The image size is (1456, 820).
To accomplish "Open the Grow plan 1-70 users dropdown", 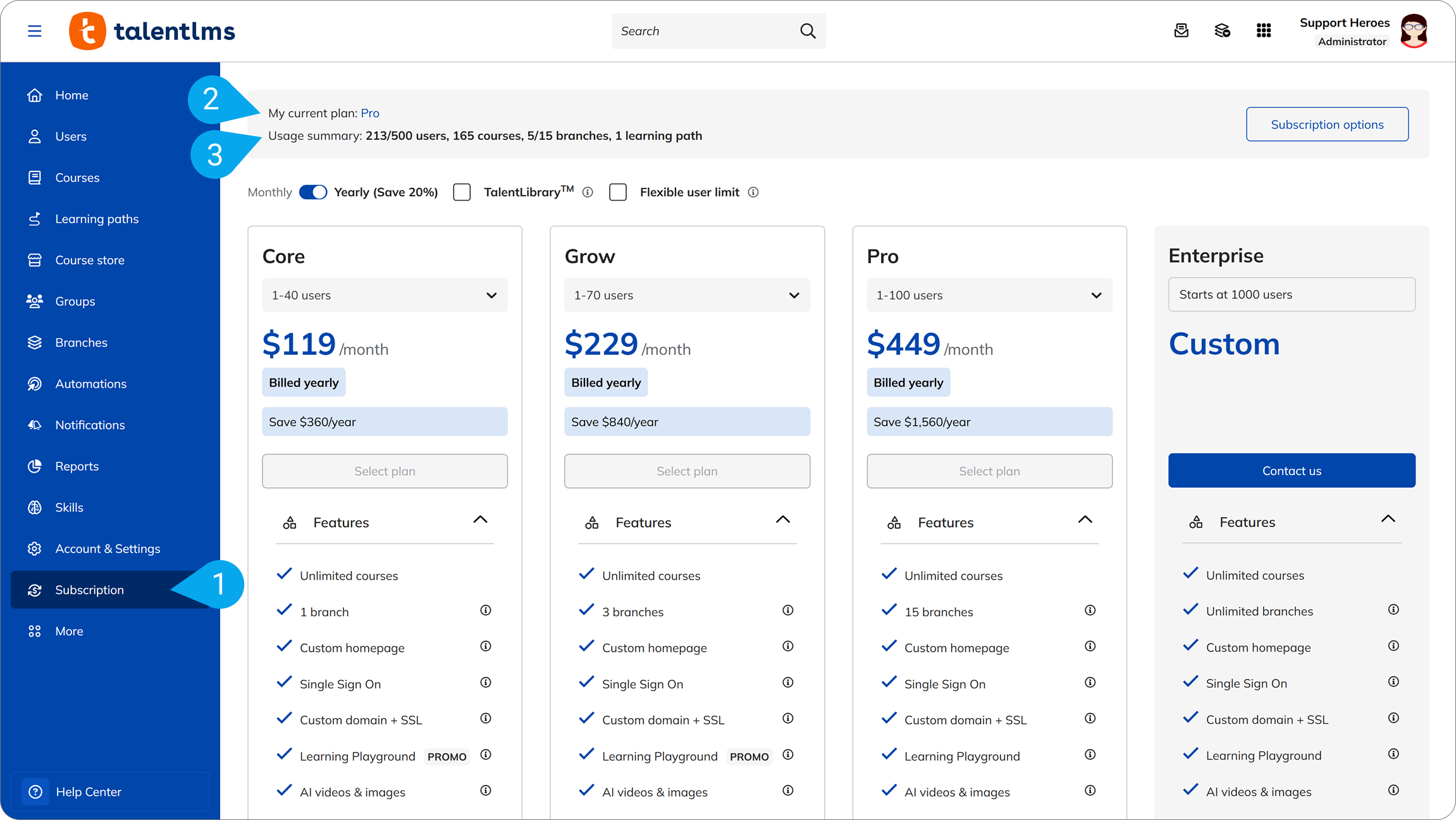I will coord(687,295).
